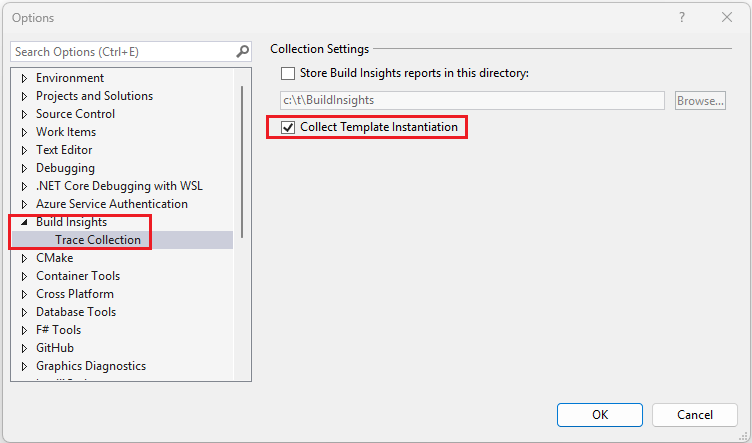Enable Store Build Insights reports checkbox
This screenshot has width=752, height=443.
tap(288, 73)
